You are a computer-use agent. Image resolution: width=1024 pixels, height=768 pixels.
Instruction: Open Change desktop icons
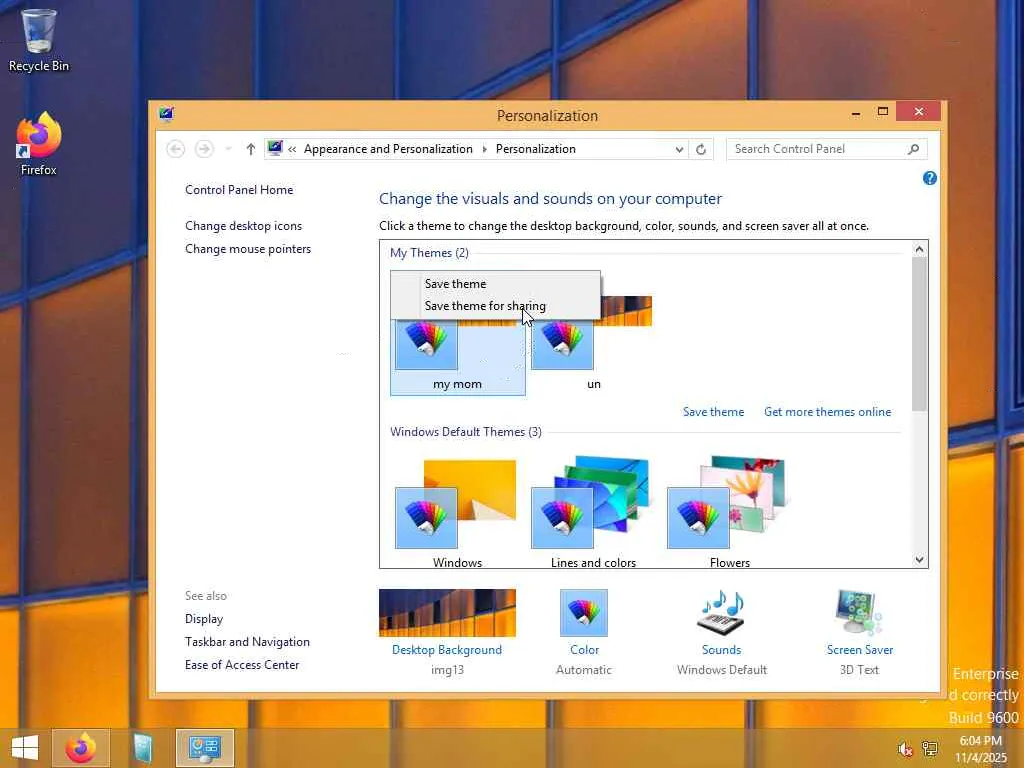coord(244,226)
